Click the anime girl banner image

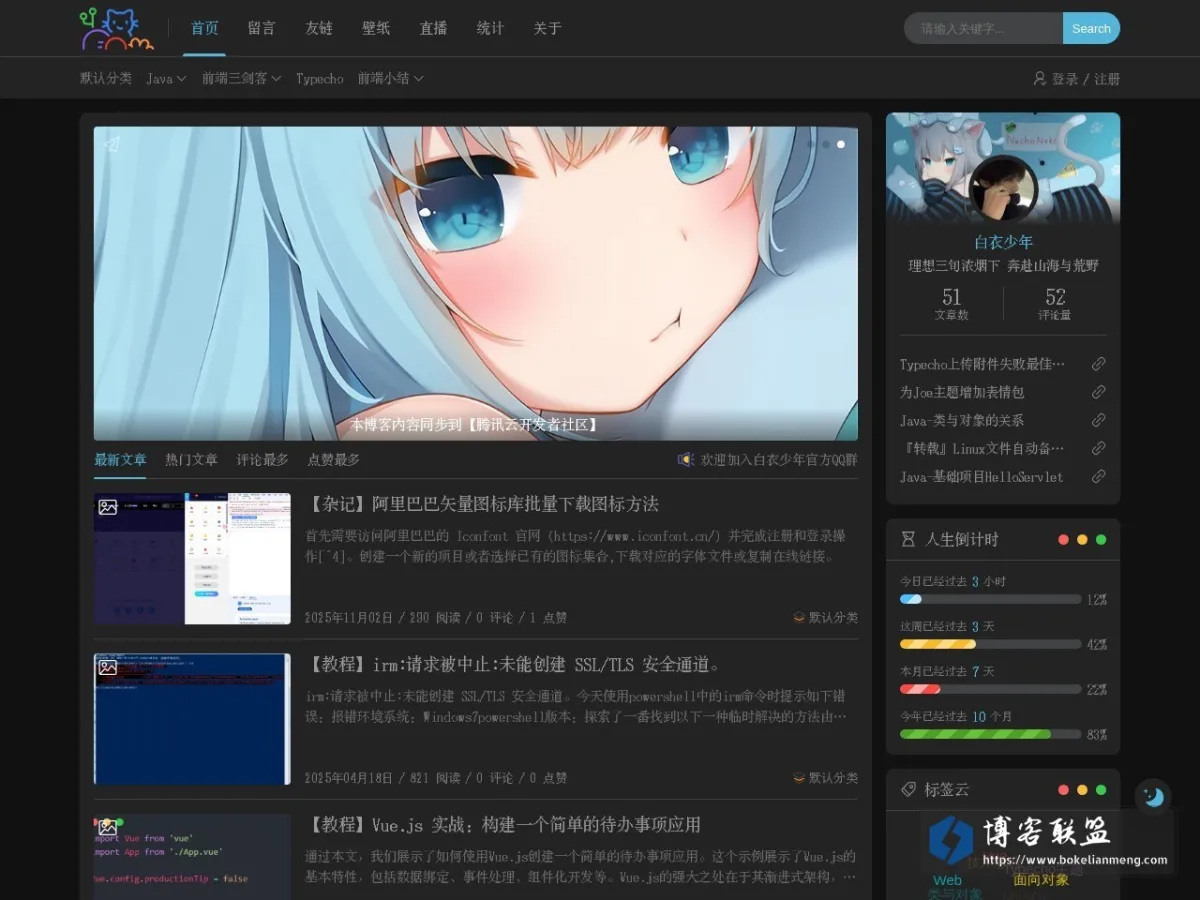[476, 283]
